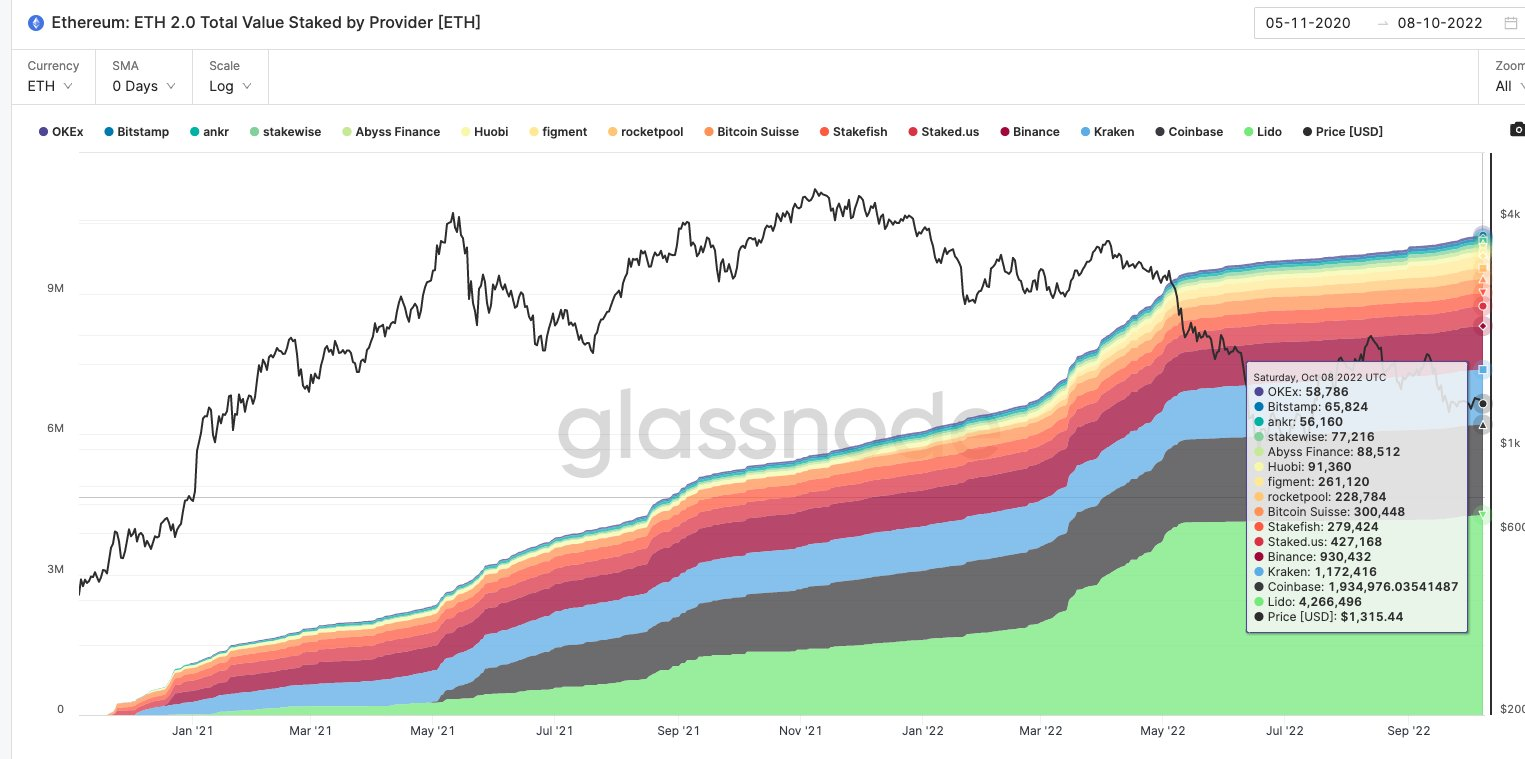Toggle Lido series in the legend
Viewport: 1525px width, 759px height.
[x=1262, y=131]
